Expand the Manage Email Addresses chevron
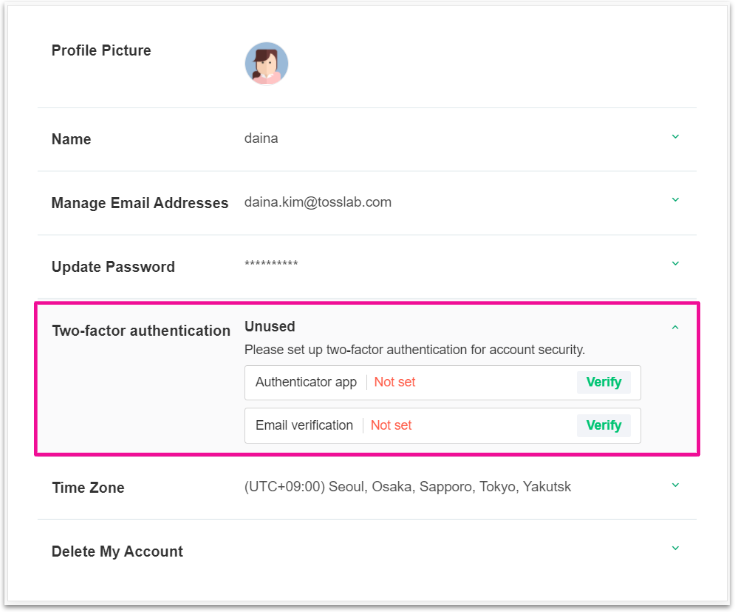The height and width of the screenshot is (612, 735). coord(675,200)
